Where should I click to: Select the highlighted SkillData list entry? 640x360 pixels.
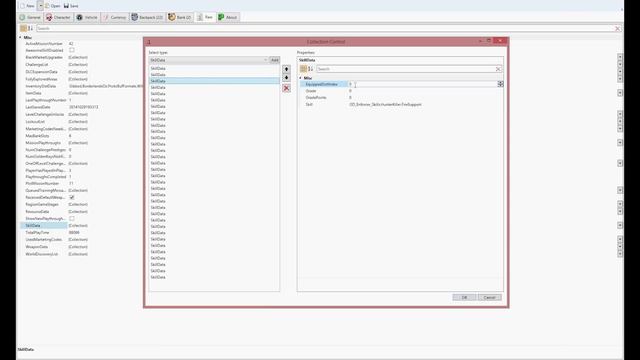214,81
